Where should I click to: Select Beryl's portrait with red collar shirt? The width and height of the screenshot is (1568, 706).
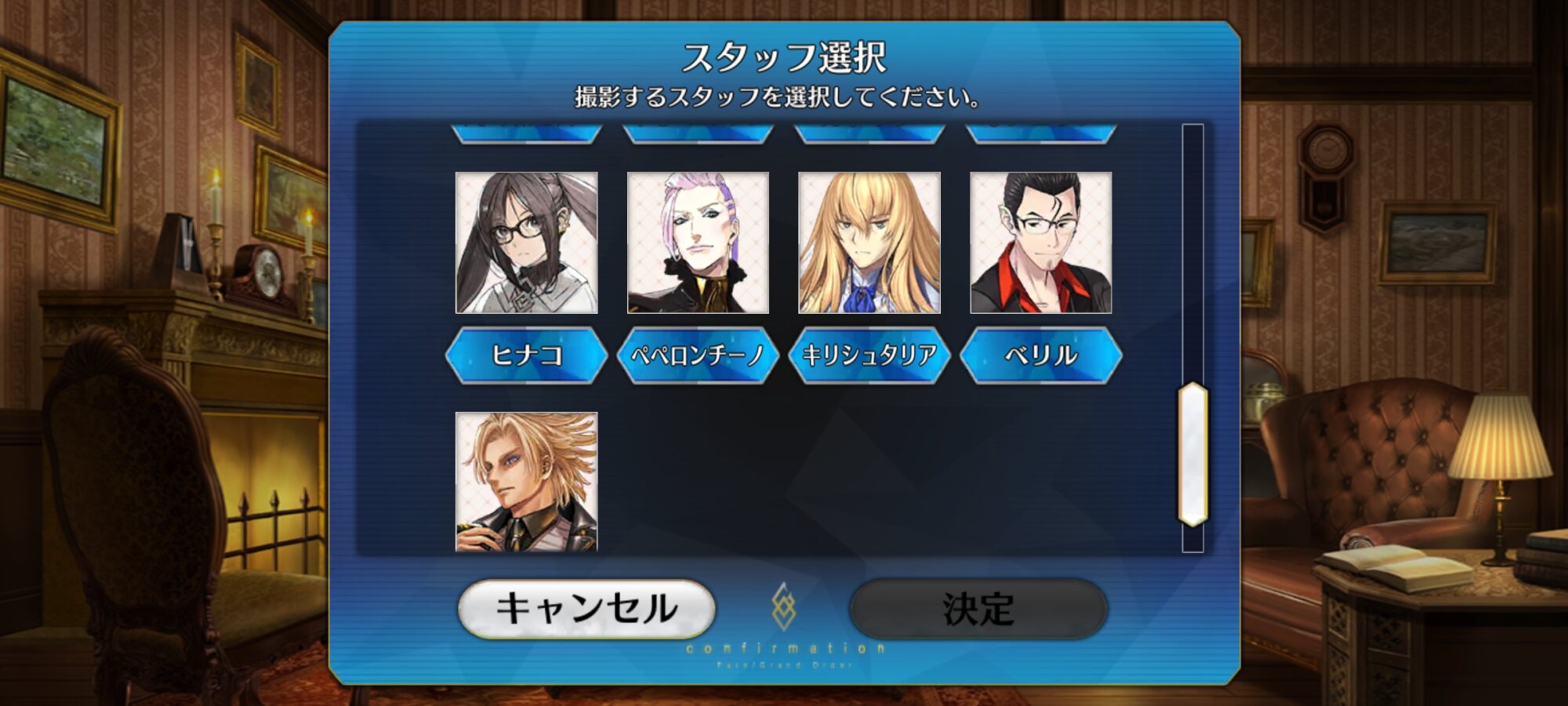tap(1041, 243)
